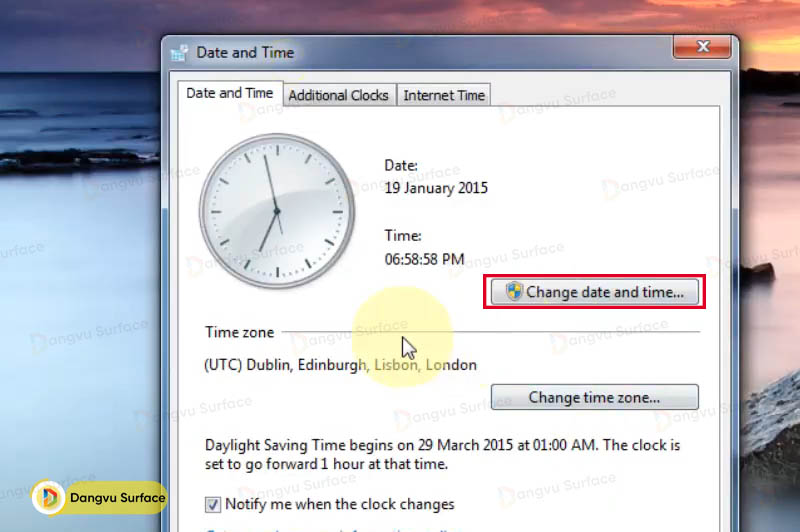Click the 'Date and Time' window title text

[245, 53]
